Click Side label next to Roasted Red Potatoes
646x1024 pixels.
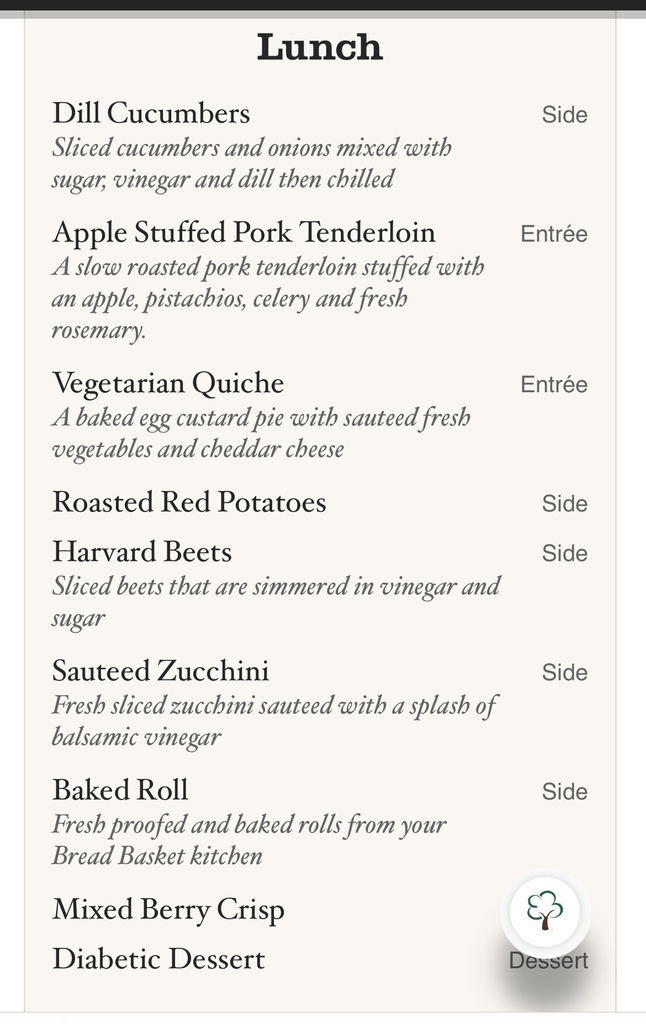pyautogui.click(x=564, y=504)
